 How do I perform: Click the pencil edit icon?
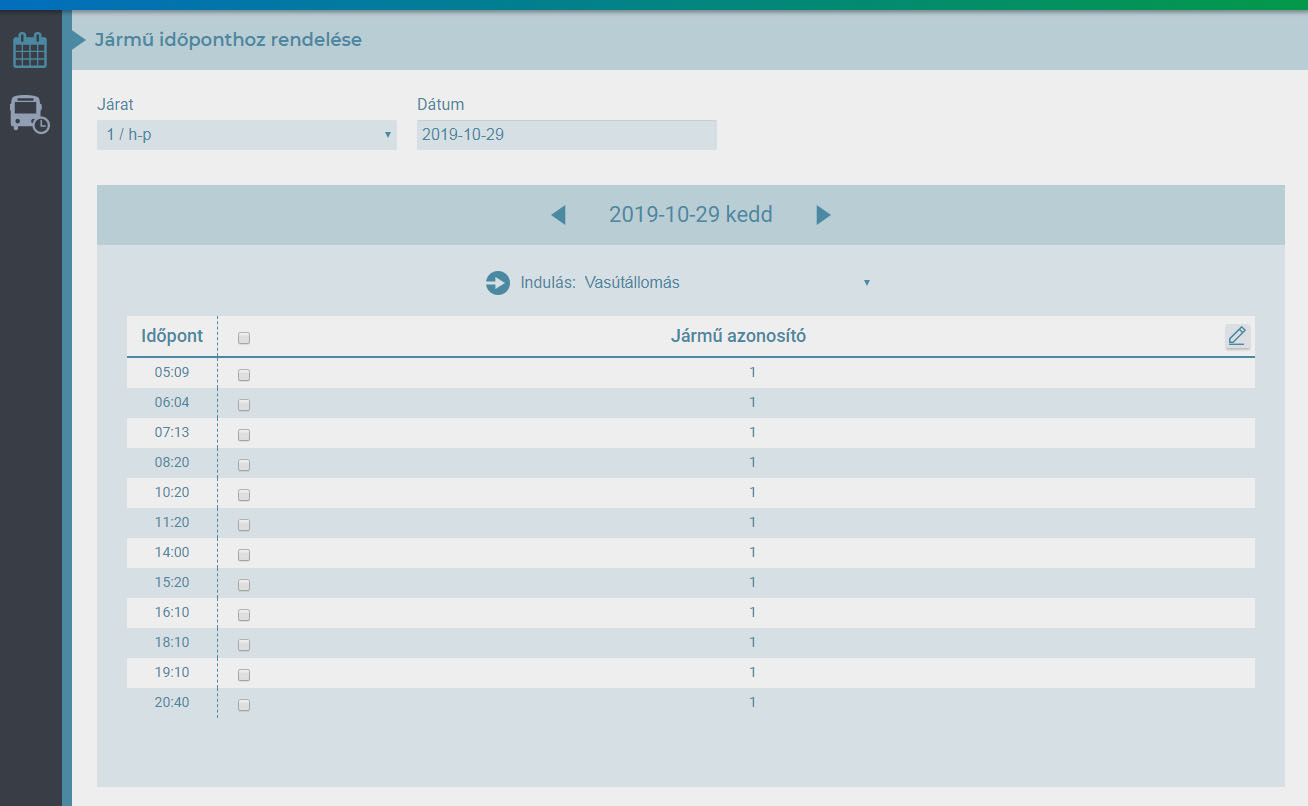tap(1237, 336)
